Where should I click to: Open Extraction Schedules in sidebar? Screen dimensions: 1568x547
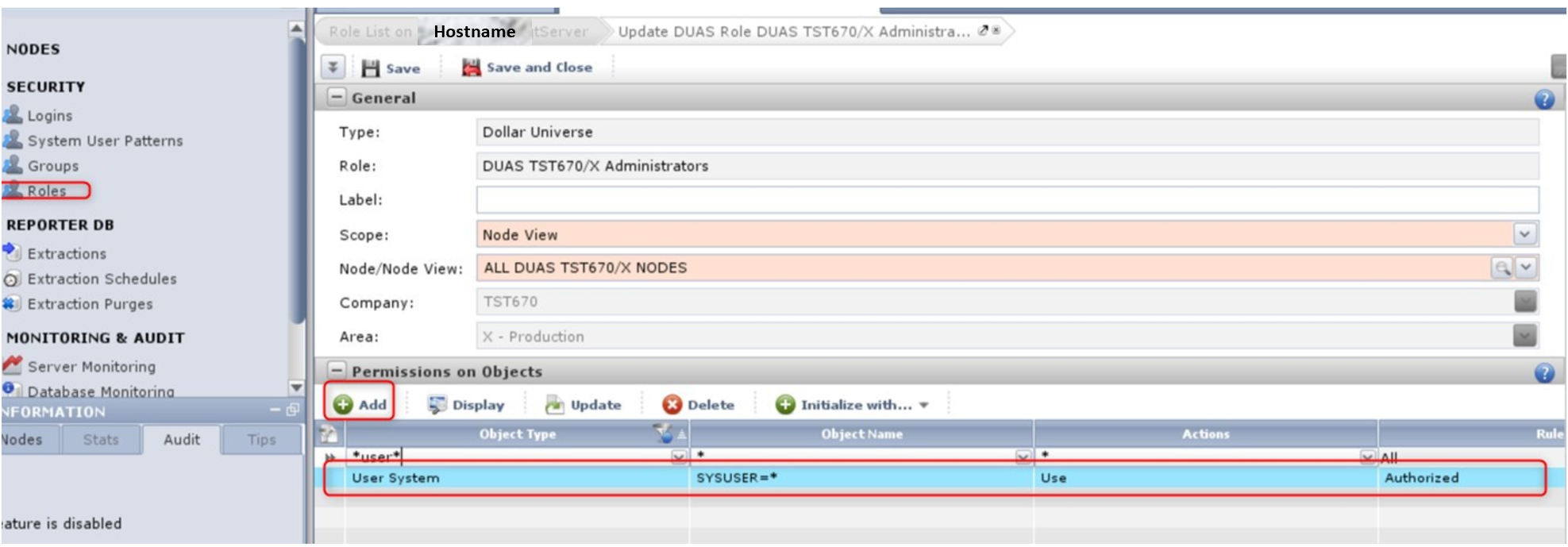pos(102,279)
